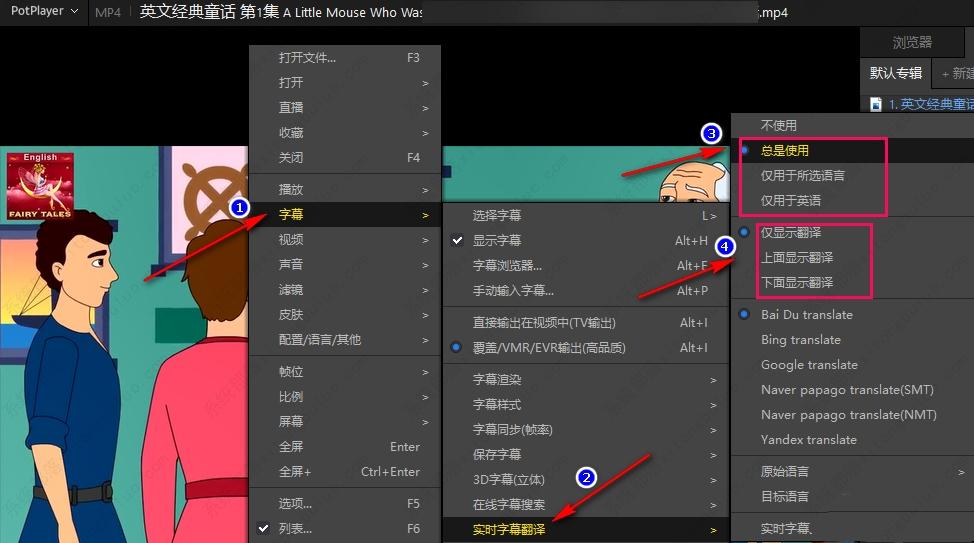Open the 屏幕 submenu

[x=345, y=421]
